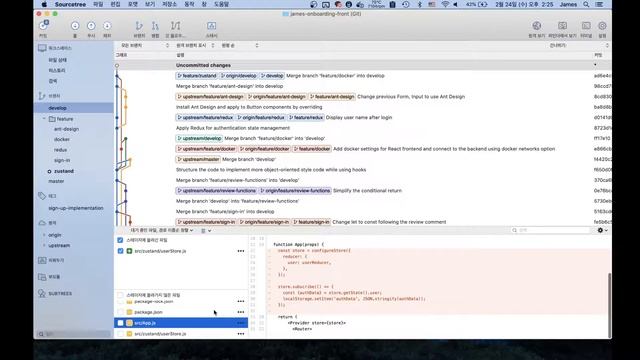Select History in Workspace sidebar
640x360 pixels.
point(56,71)
